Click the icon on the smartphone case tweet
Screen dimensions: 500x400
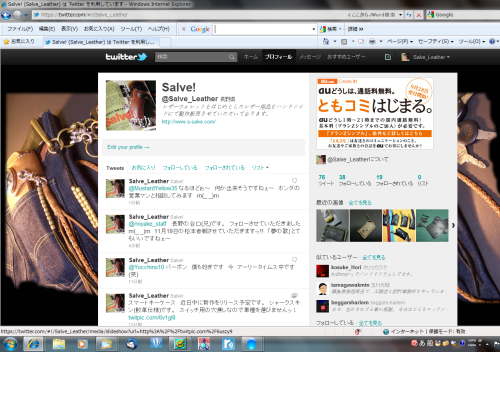click(x=294, y=295)
